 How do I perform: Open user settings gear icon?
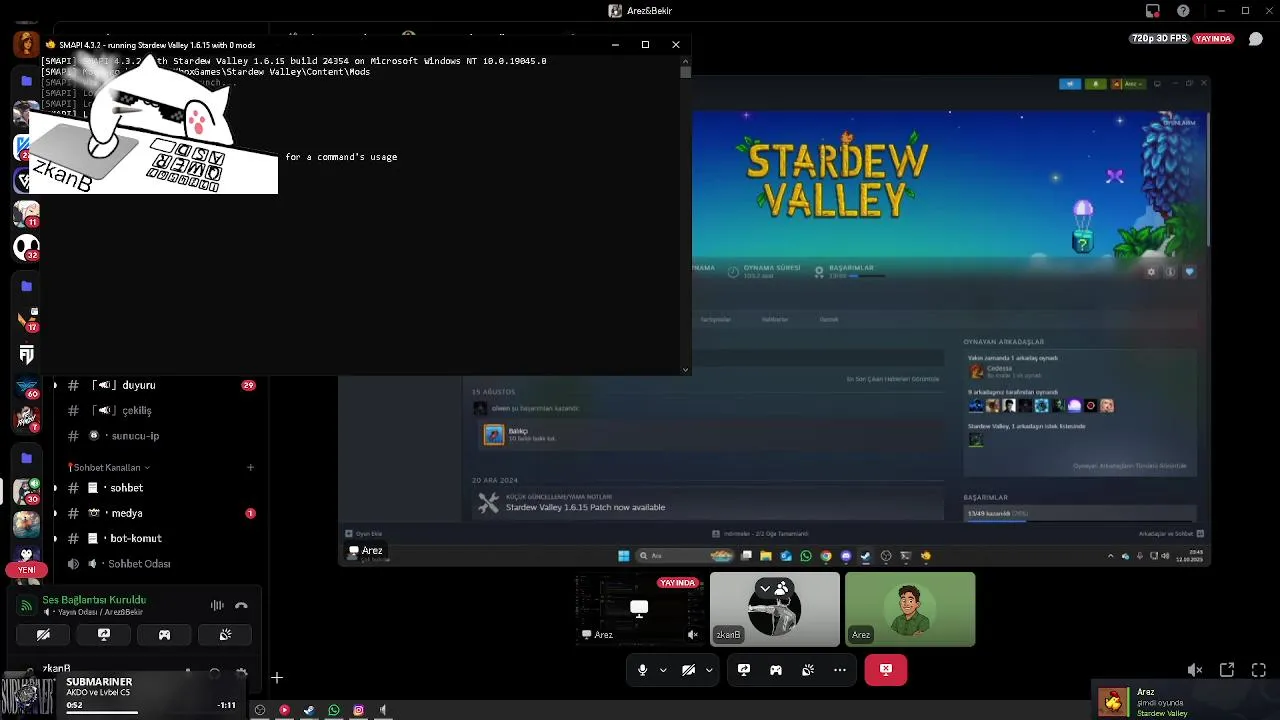pos(241,673)
